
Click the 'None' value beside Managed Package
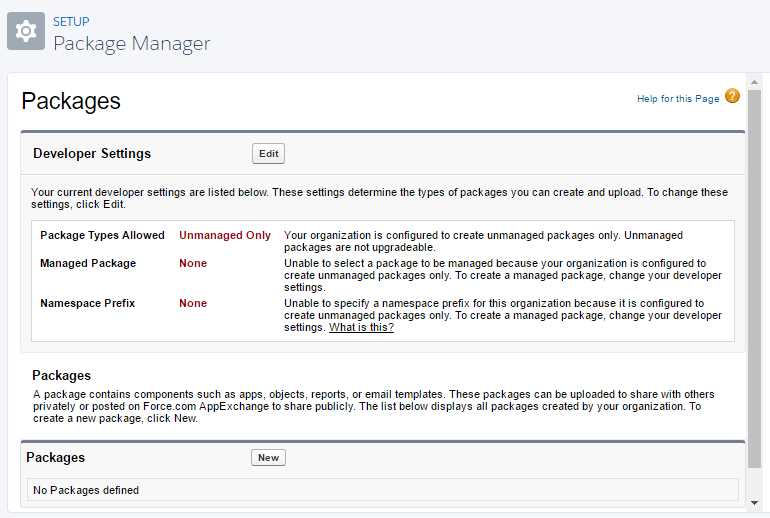[193, 263]
